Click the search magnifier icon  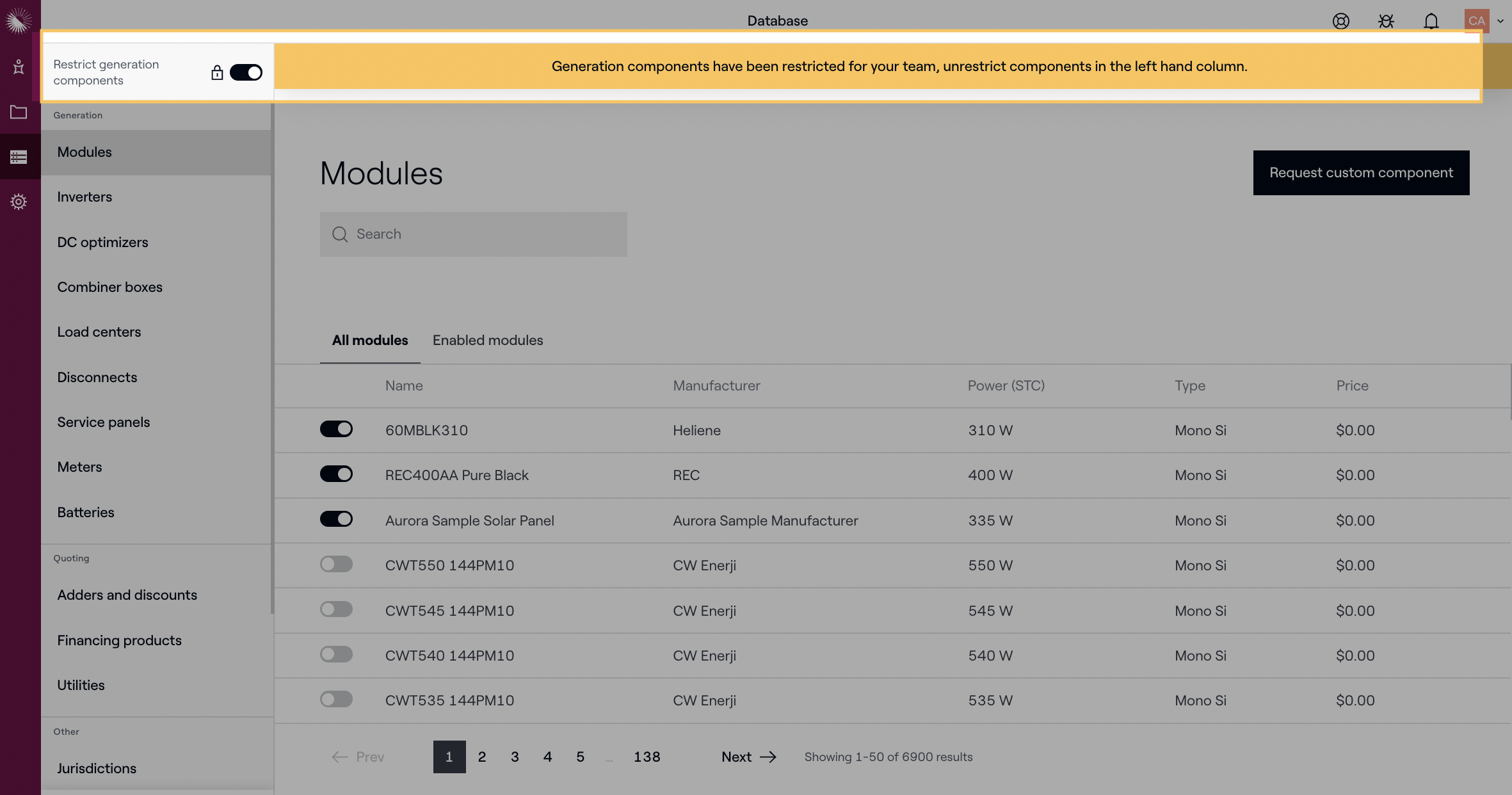point(340,234)
